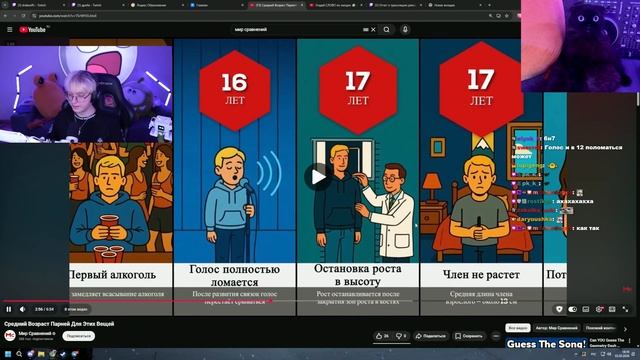Clear the YouTube search field text
Screen dimensions: 640x360
click(373, 29)
